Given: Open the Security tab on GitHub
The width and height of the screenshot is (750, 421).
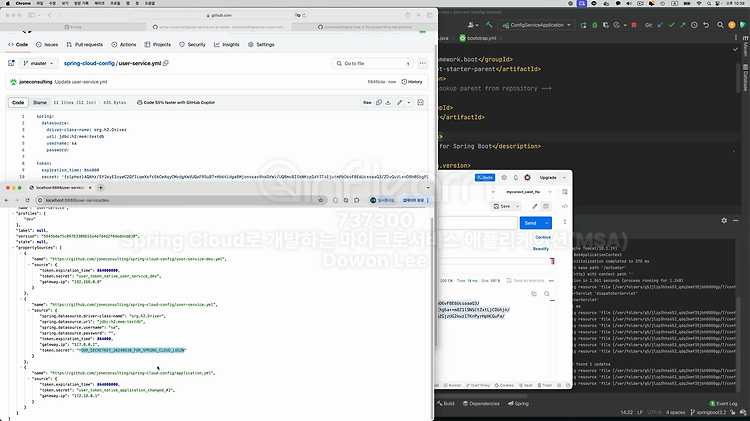Looking at the screenshot, I should point(192,44).
